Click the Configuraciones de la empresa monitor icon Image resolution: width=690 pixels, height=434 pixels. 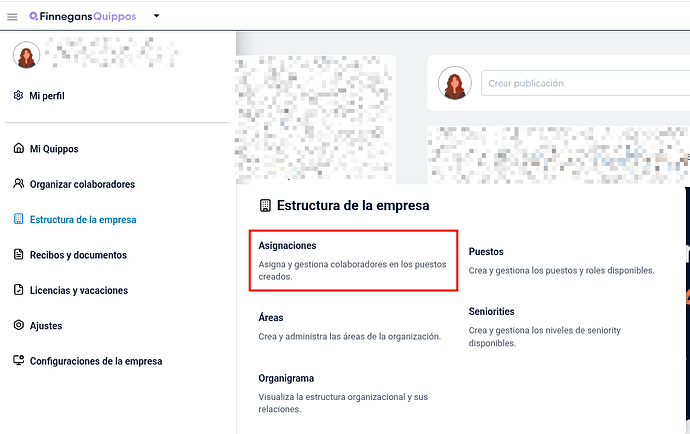coord(18,360)
